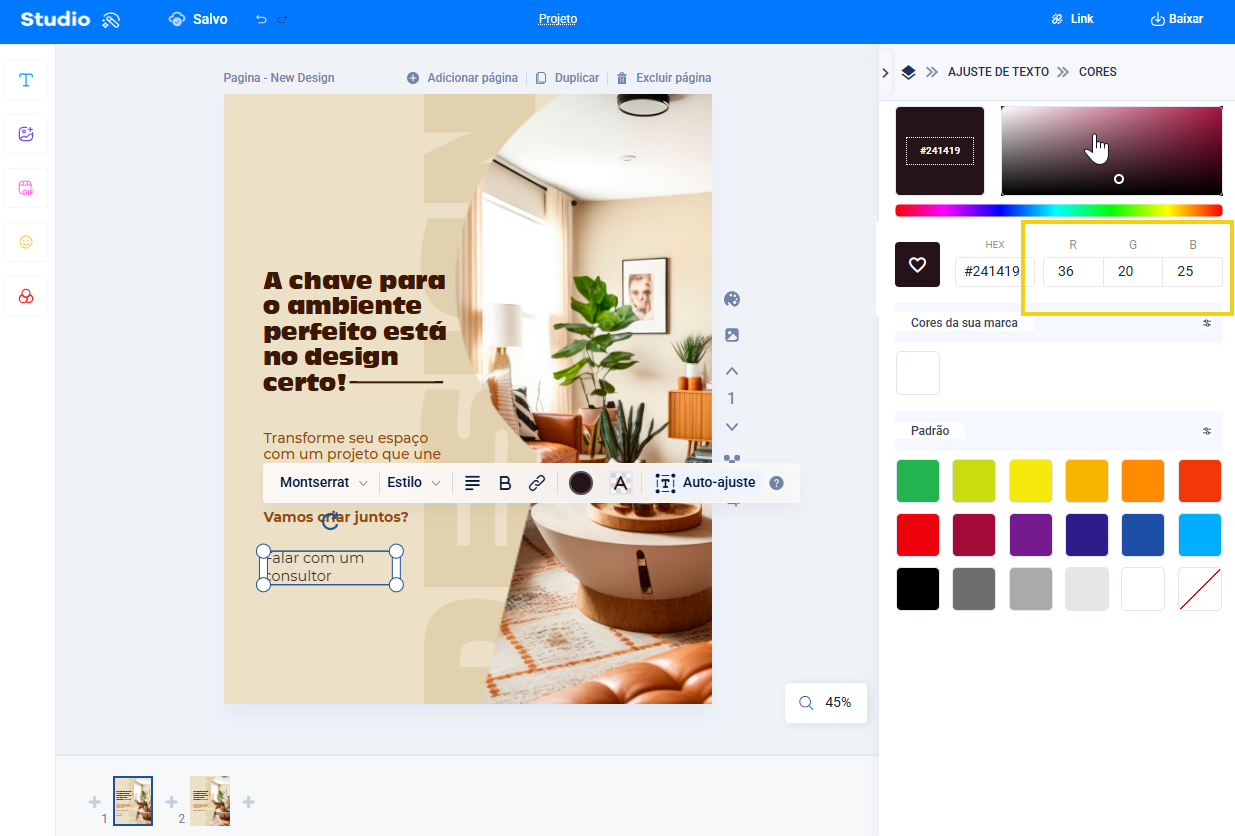Select page 2 thumbnail
This screenshot has height=836, width=1235.
pos(210,801)
